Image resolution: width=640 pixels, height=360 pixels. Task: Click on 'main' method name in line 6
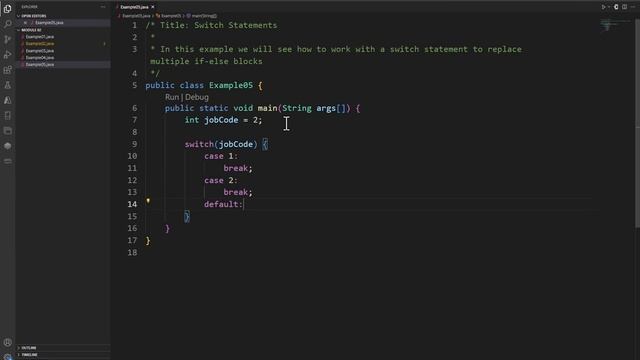pos(267,108)
